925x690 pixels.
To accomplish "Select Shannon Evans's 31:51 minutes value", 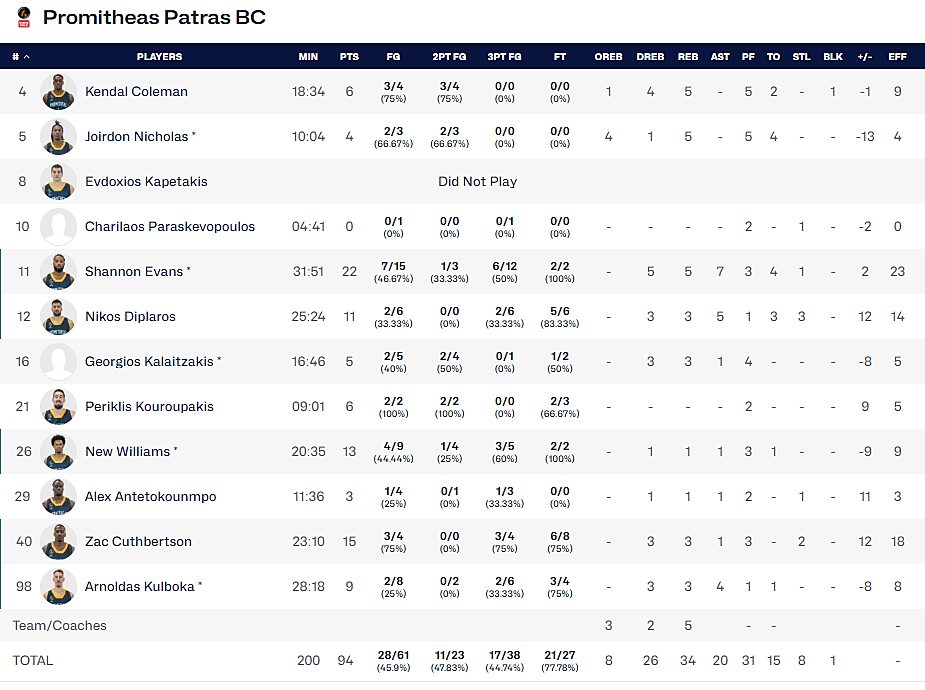I will [x=308, y=271].
